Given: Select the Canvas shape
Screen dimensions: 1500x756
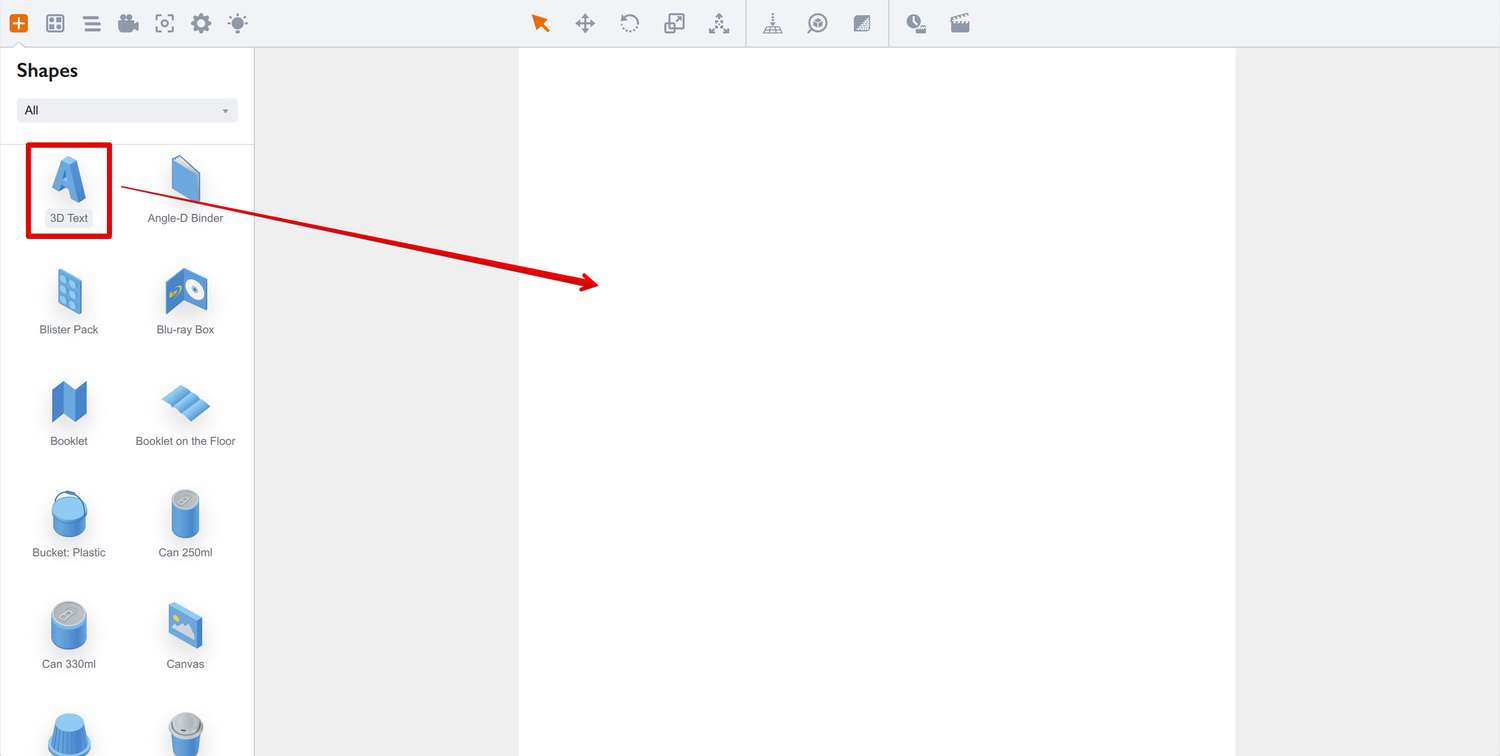Looking at the screenshot, I should click(x=185, y=636).
